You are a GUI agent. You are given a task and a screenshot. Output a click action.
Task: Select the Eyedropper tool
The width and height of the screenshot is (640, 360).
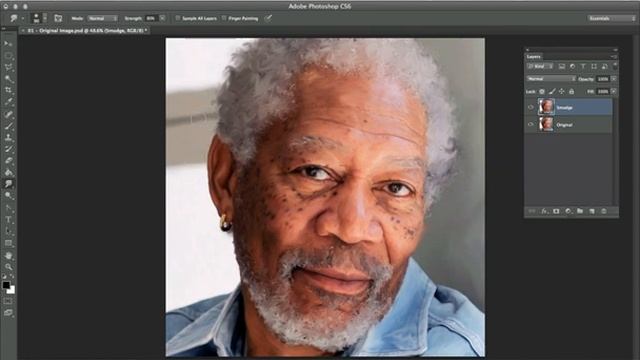8,102
